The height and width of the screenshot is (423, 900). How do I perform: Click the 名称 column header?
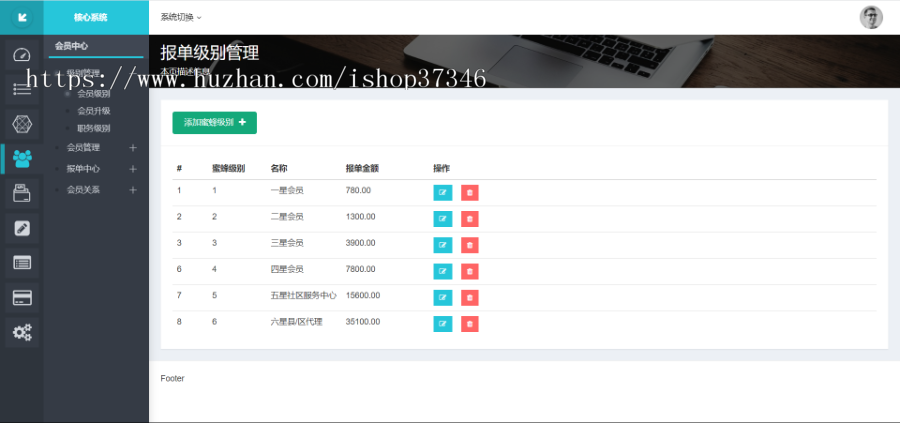point(279,168)
